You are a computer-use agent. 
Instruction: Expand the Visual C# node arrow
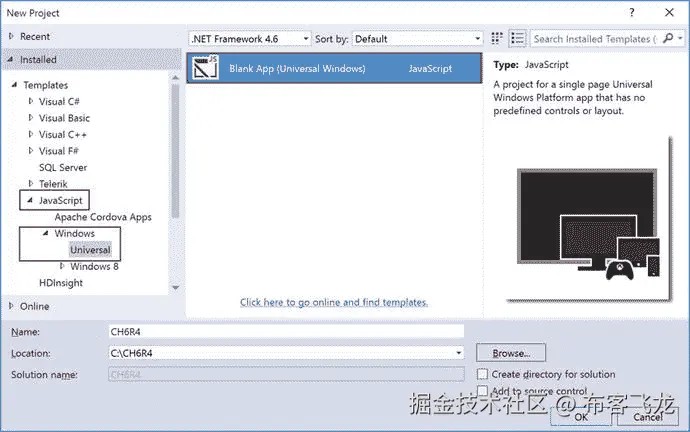tap(30, 101)
